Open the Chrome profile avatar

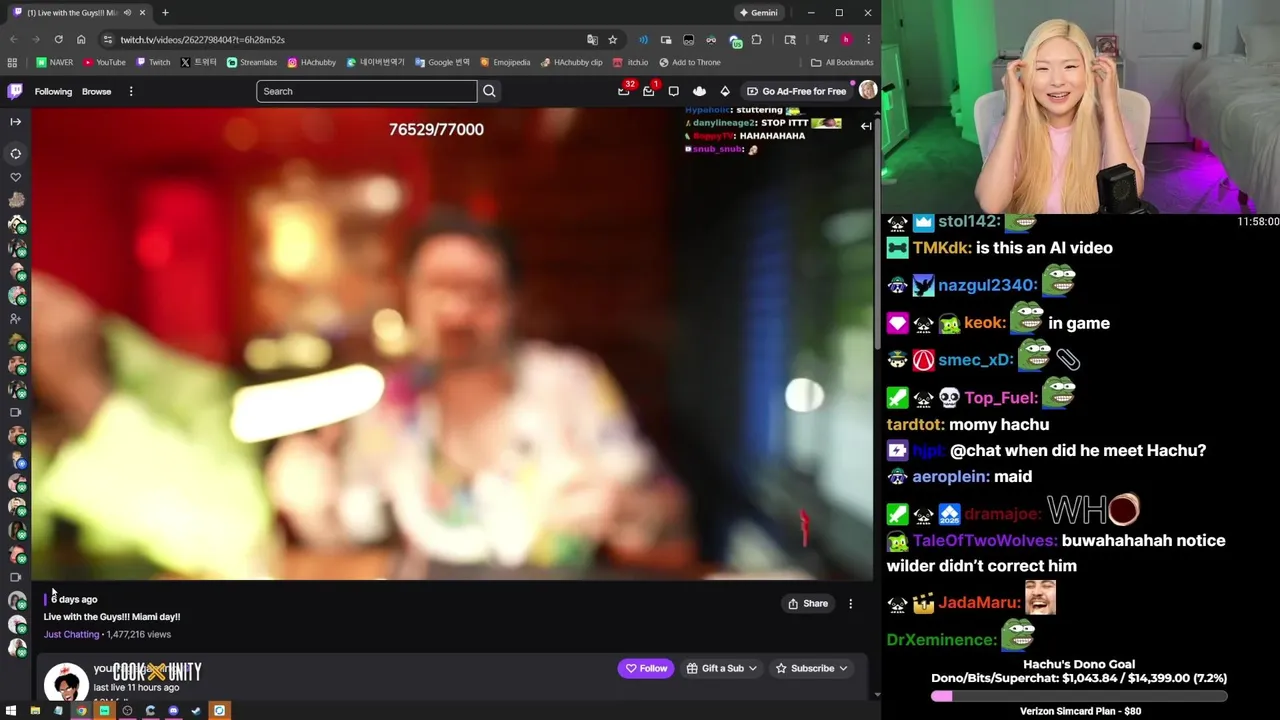(x=846, y=39)
